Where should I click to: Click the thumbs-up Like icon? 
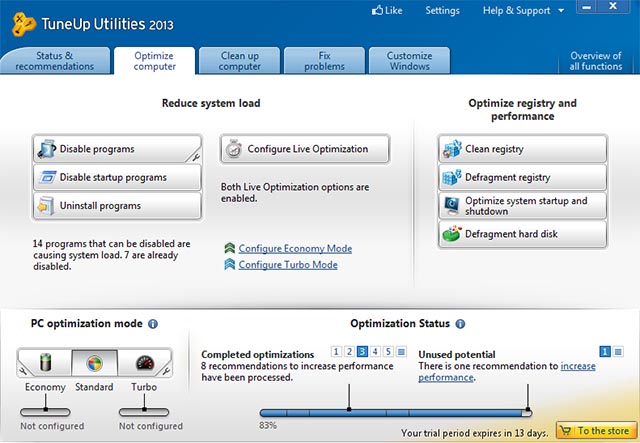(377, 10)
